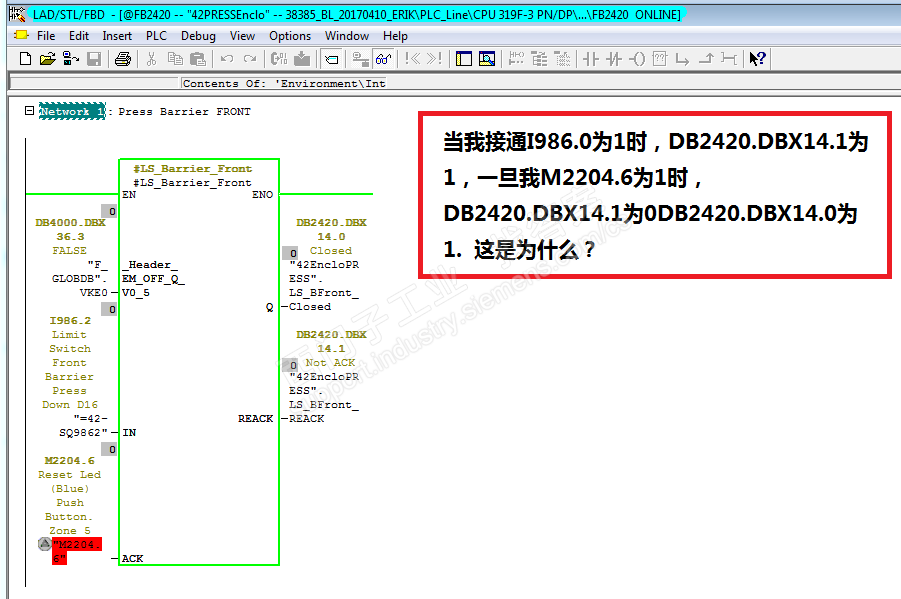The image size is (901, 599).
Task: Select the highlighted Network 1 label
Action: [72, 112]
